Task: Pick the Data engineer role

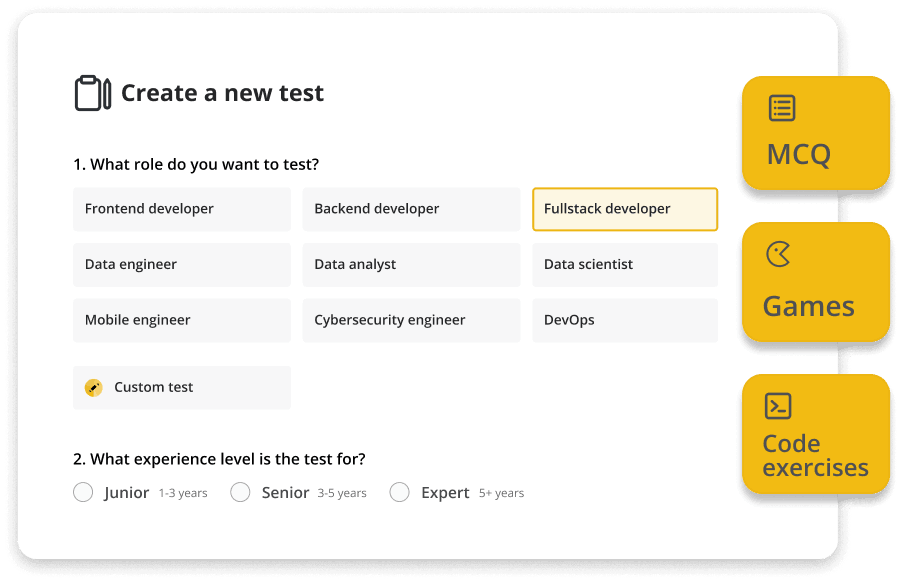Action: tap(182, 265)
